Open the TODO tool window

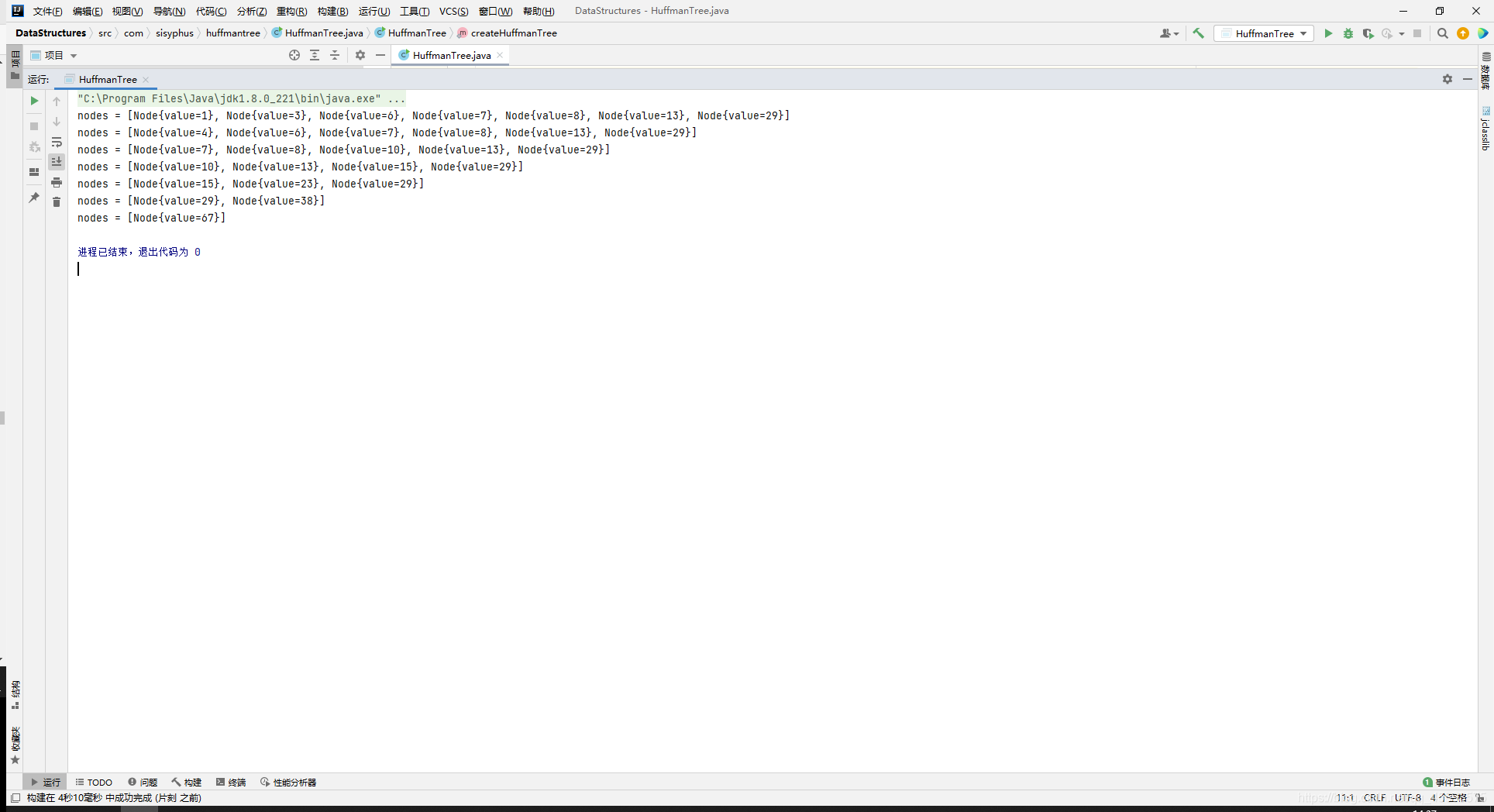click(94, 783)
